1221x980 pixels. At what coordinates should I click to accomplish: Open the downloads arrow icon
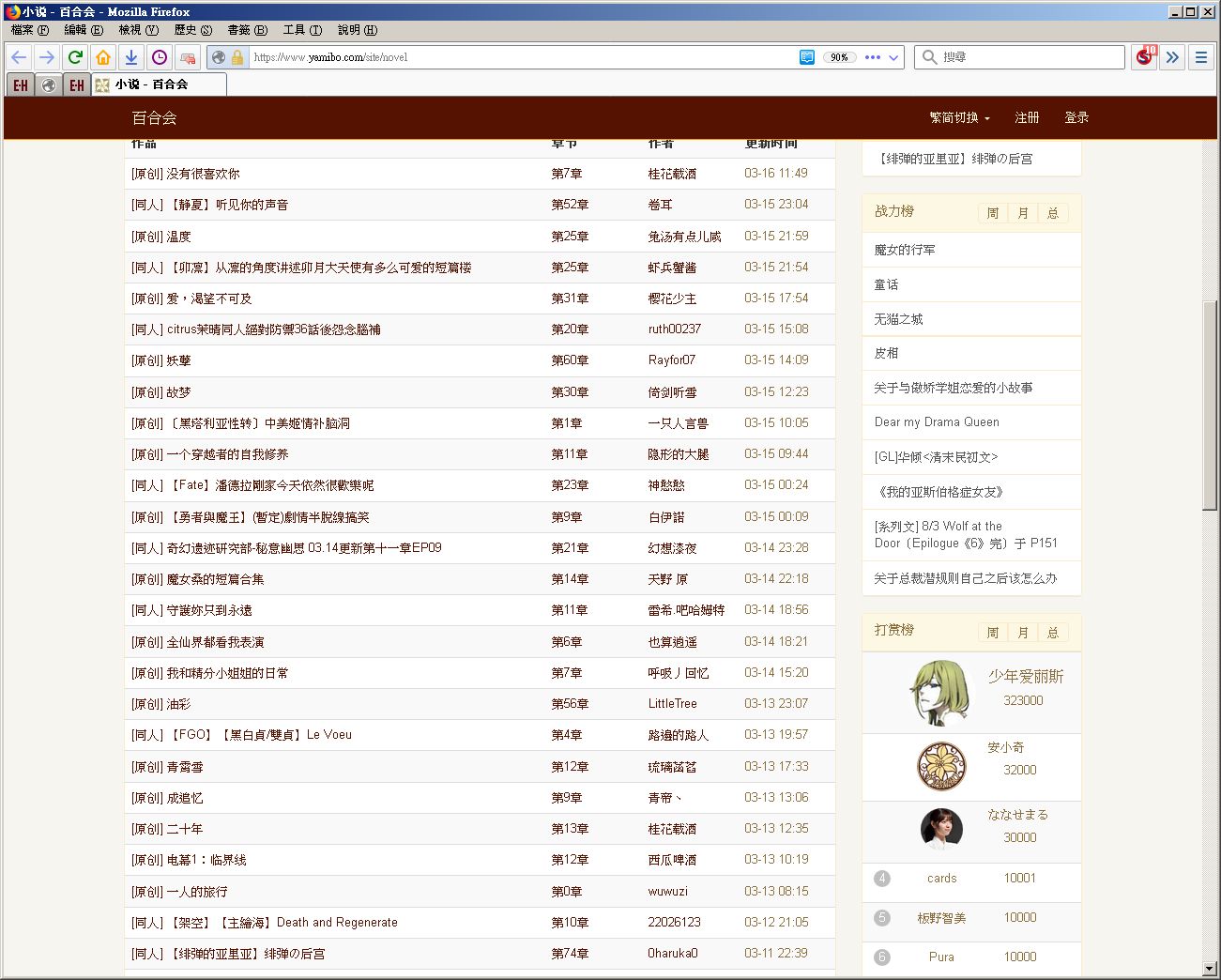131,57
